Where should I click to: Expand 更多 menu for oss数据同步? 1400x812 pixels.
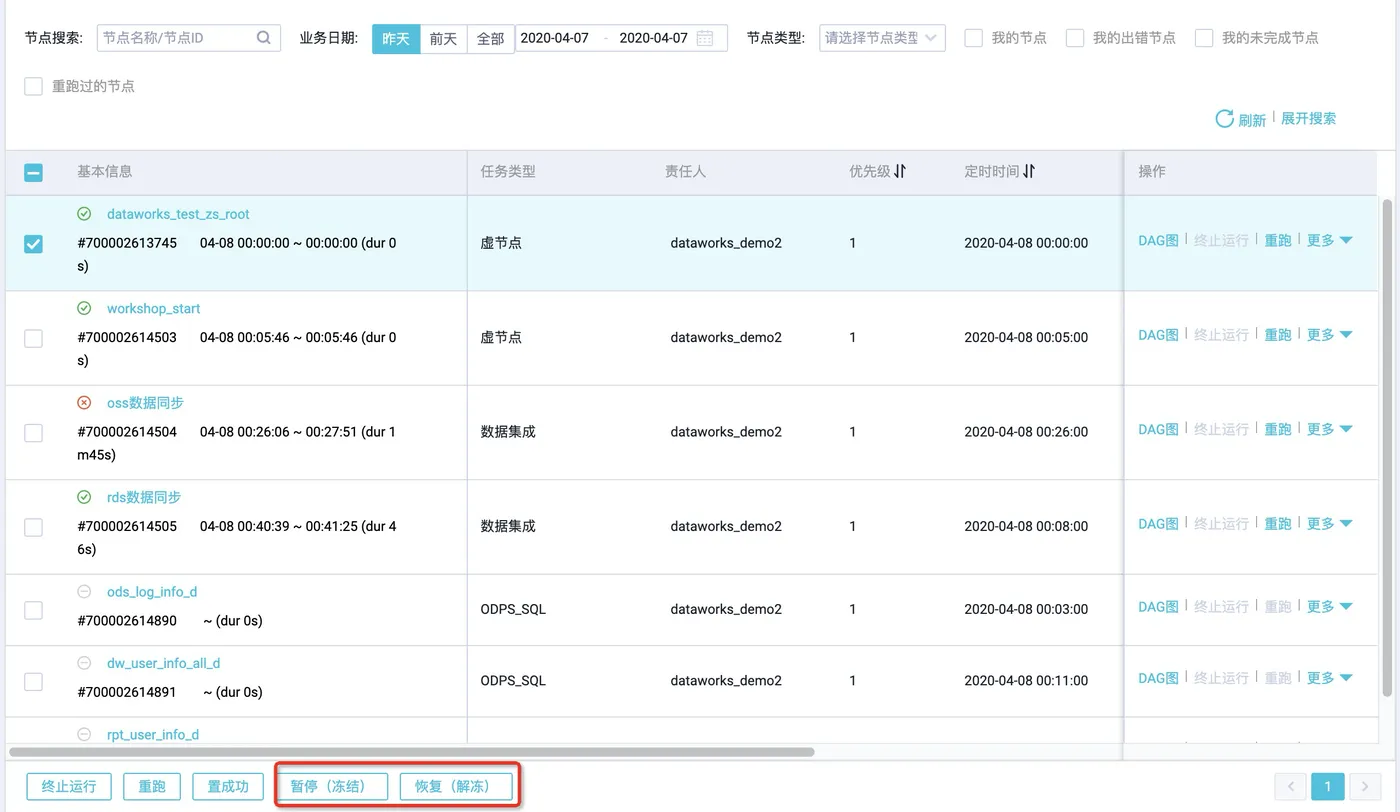pos(1329,429)
